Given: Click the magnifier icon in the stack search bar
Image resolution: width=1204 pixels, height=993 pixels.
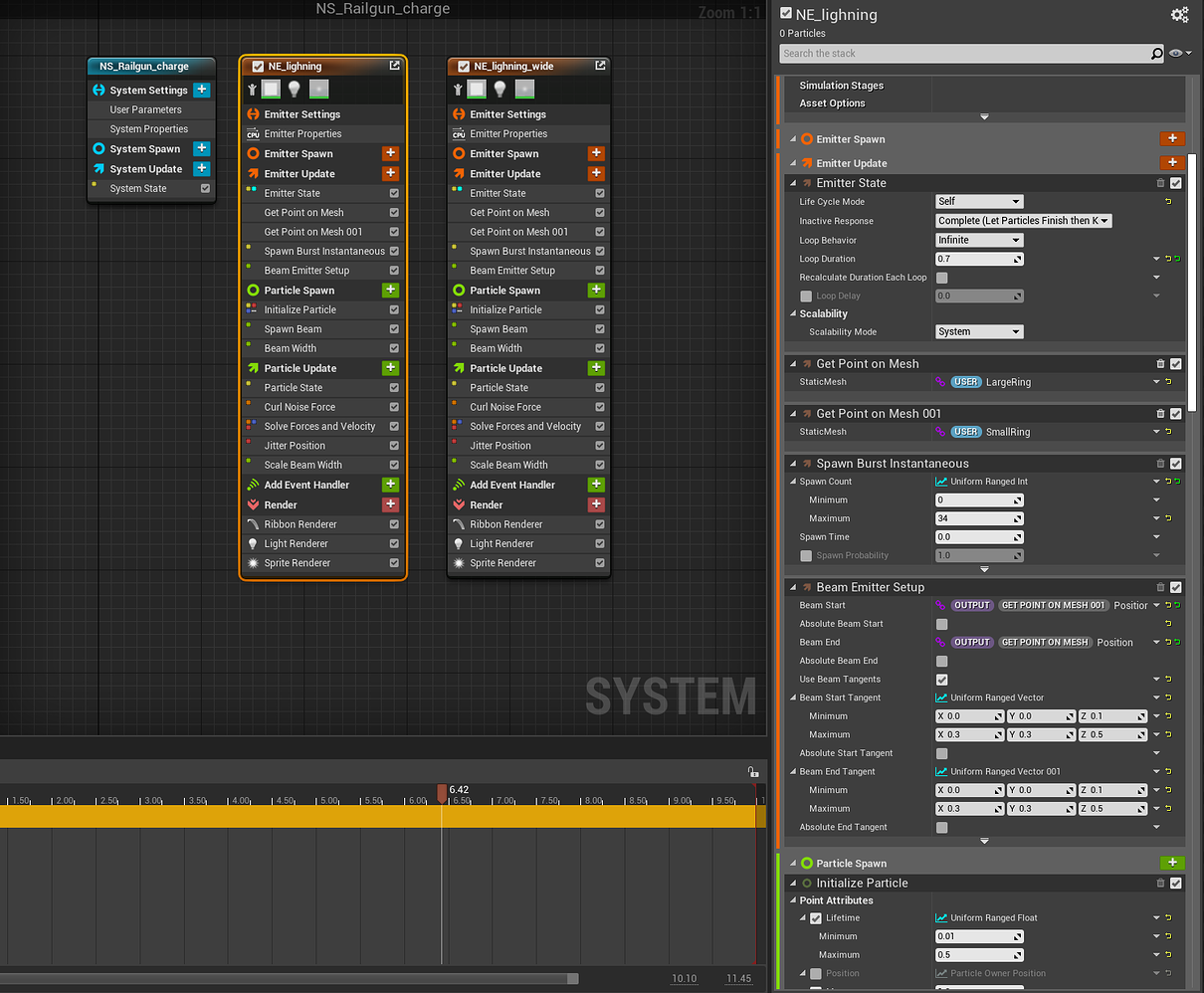Looking at the screenshot, I should [x=1154, y=53].
